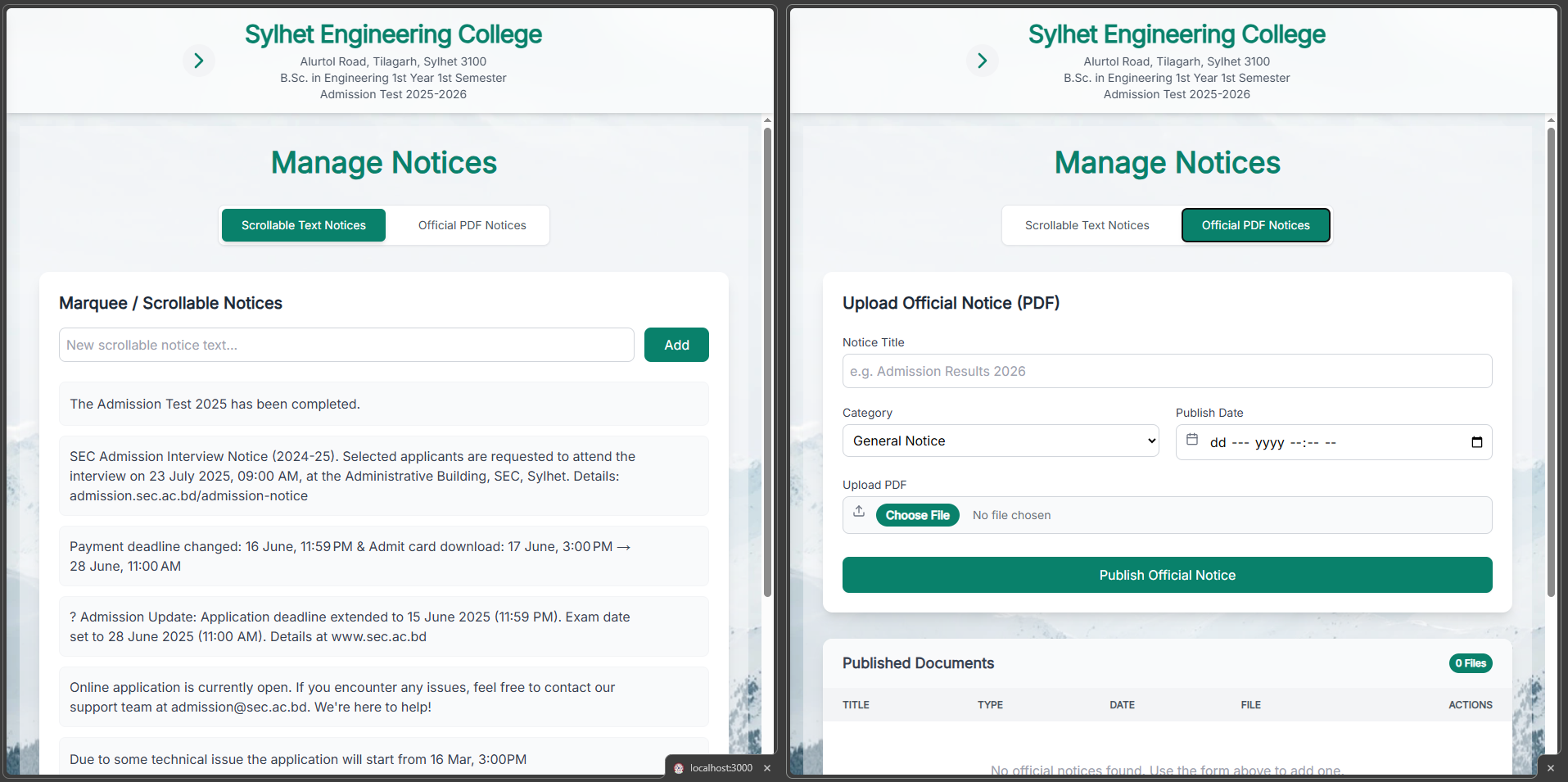Click 'No file chosen' text

[x=1011, y=515]
